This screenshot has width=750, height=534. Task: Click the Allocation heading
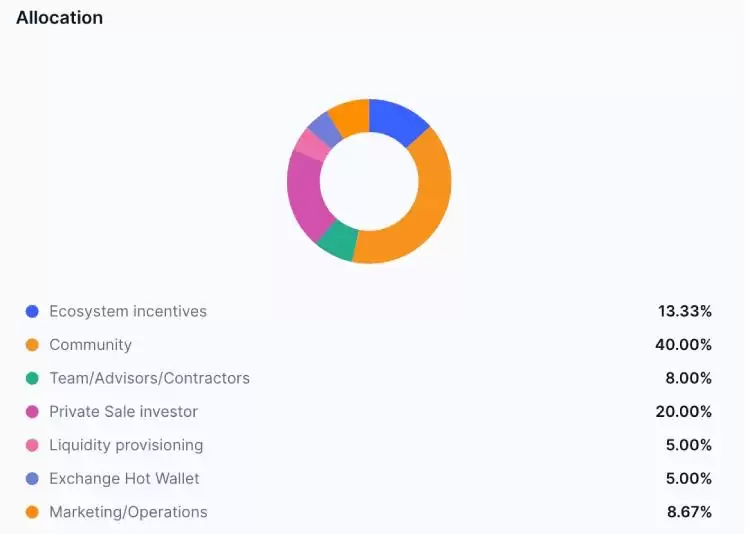coord(59,18)
